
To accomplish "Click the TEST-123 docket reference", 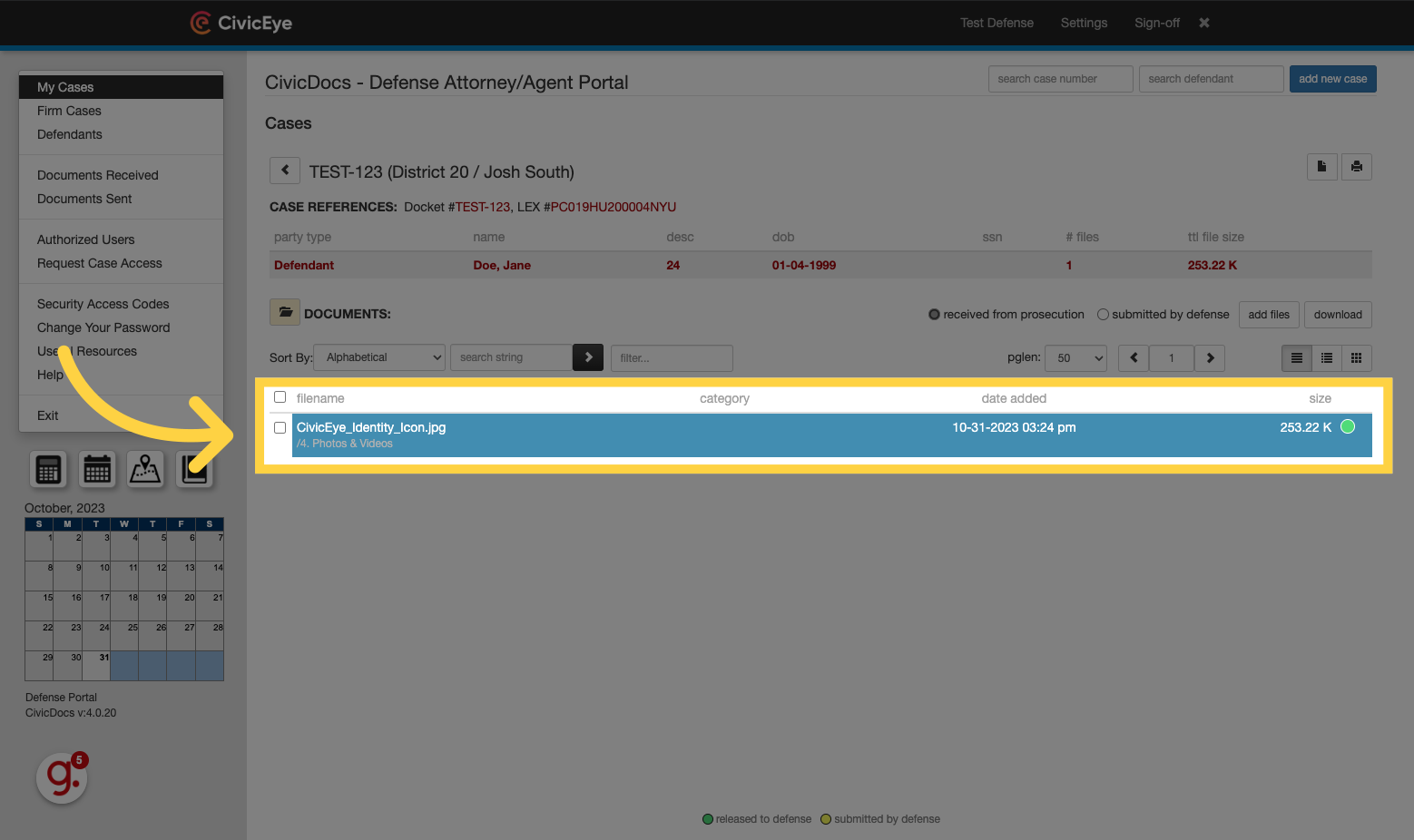I will click(483, 207).
